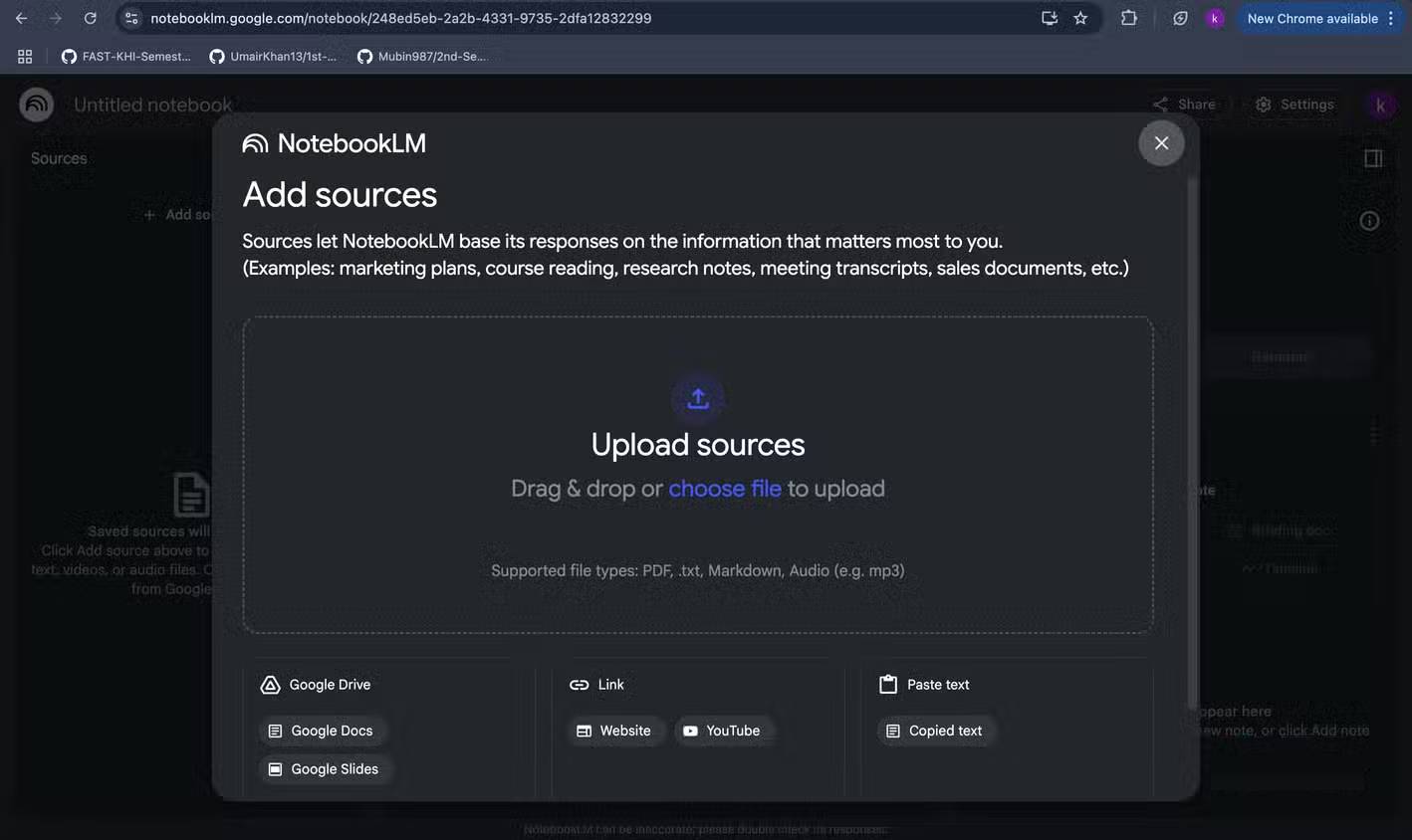Click the Supported file types text
1412x840 pixels.
pyautogui.click(x=698, y=570)
